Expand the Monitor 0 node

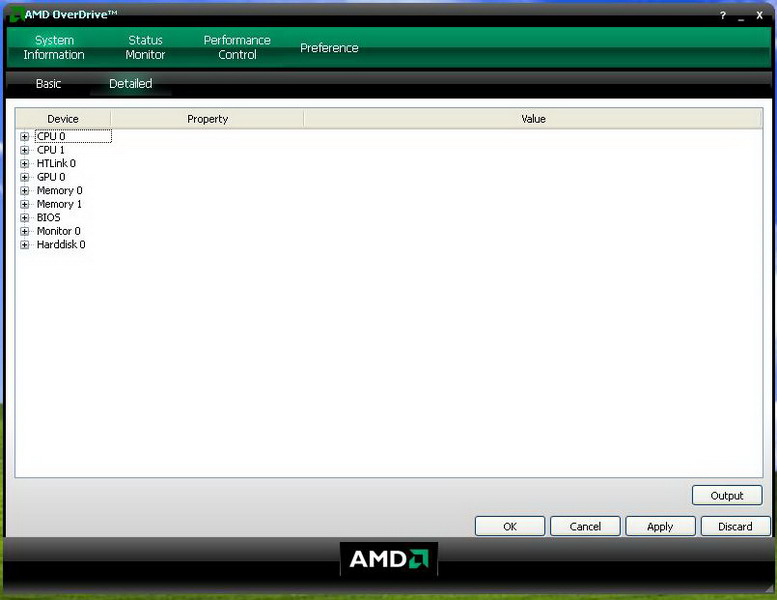pyautogui.click(x=24, y=231)
